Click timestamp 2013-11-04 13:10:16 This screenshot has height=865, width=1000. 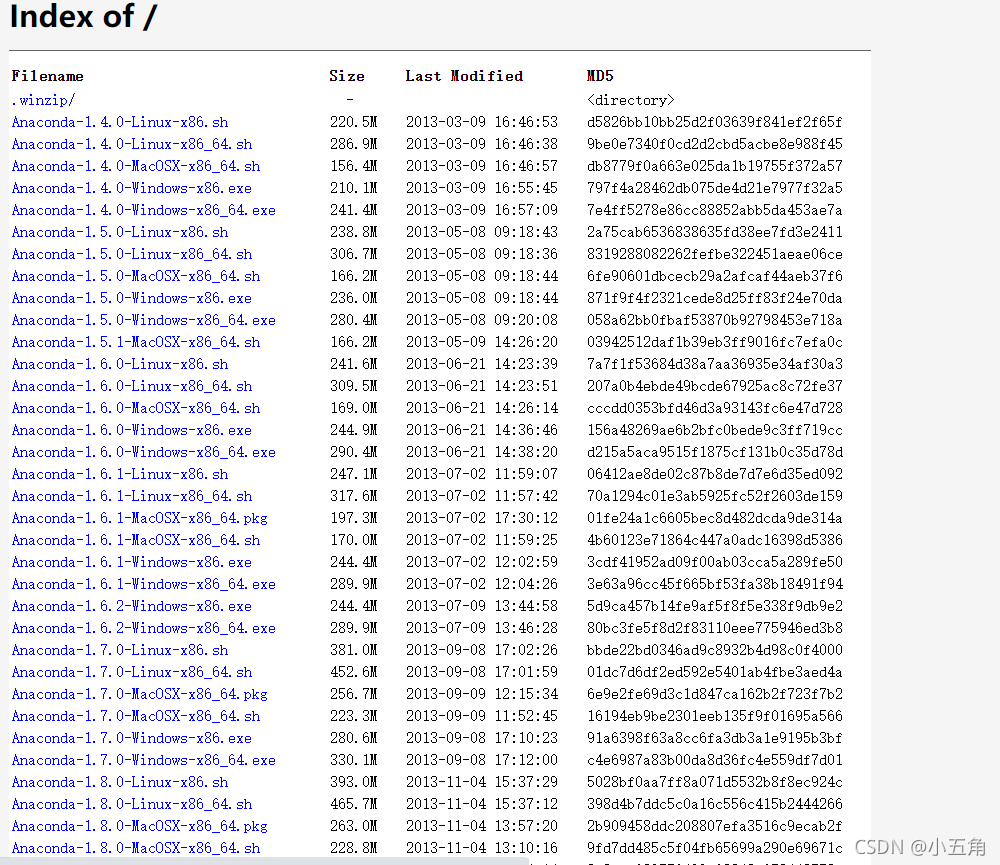[482, 848]
